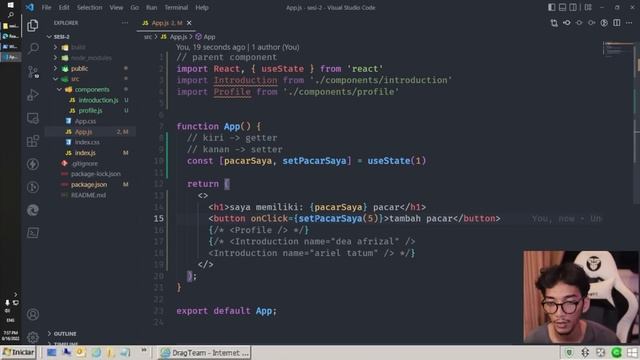Open App.css in the explorer
Image resolution: width=640 pixels, height=360 pixels.
coord(85,121)
